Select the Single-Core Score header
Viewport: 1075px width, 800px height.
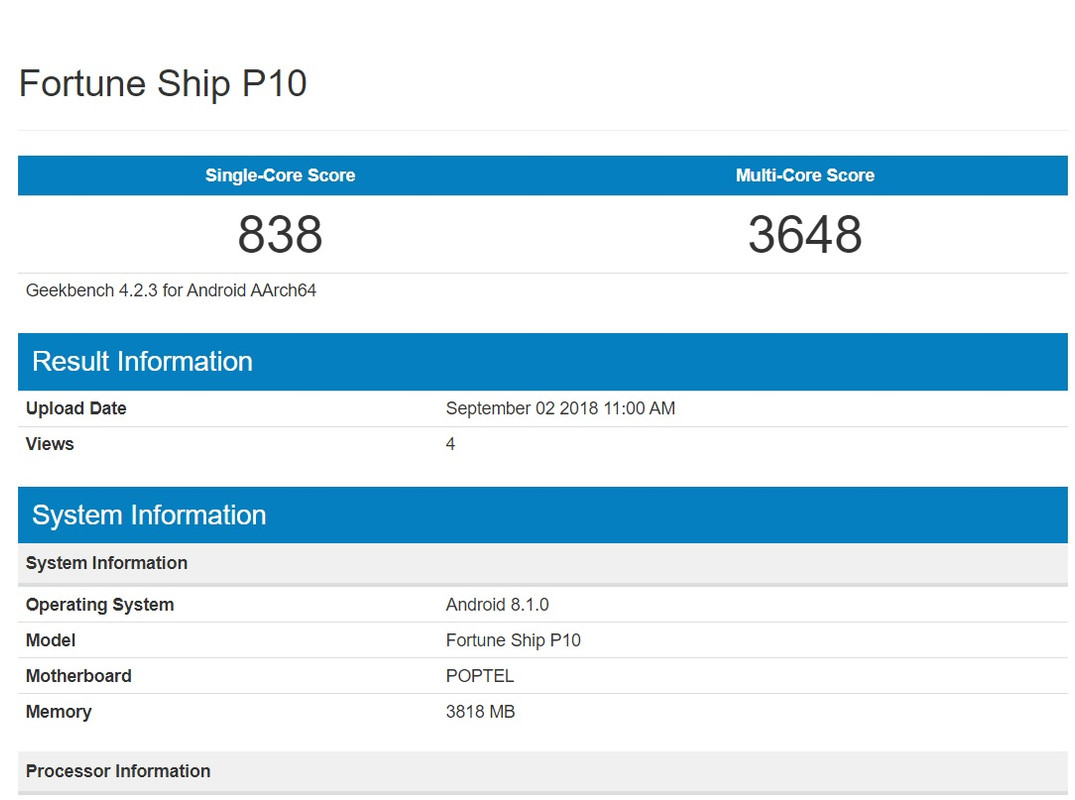(279, 175)
